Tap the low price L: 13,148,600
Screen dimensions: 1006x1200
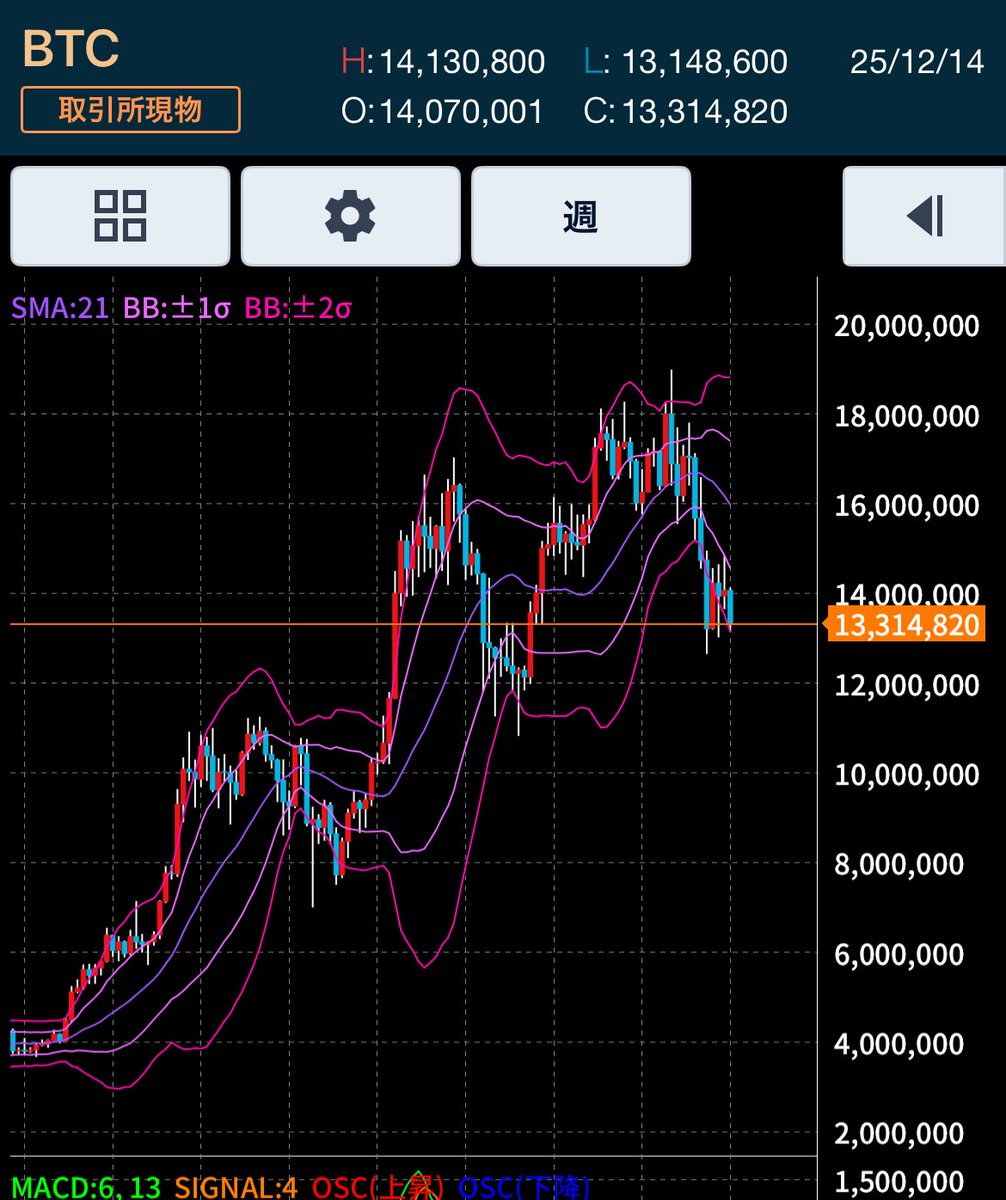(x=686, y=62)
